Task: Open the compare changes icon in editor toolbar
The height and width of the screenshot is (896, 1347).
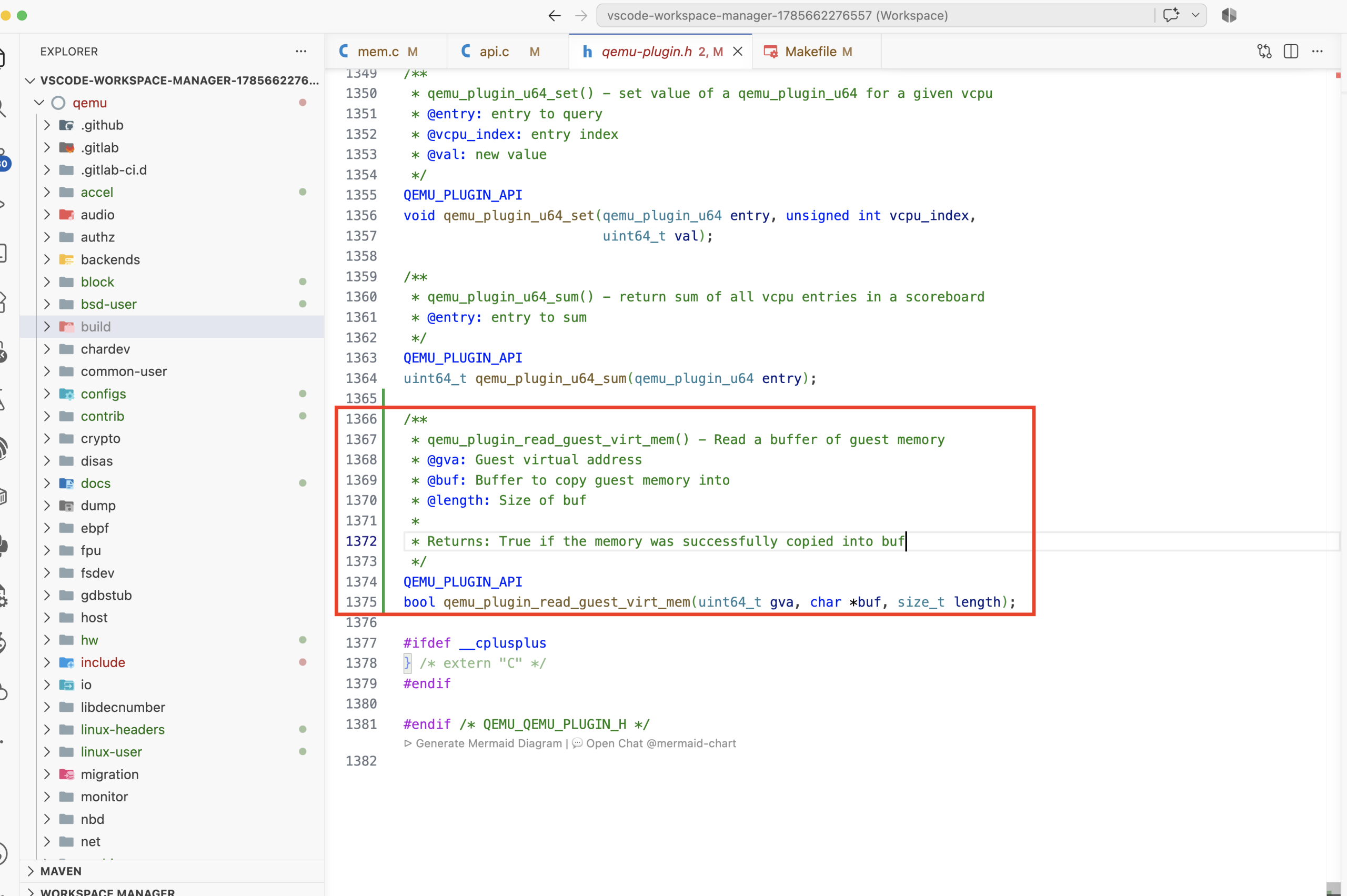Action: (x=1264, y=52)
